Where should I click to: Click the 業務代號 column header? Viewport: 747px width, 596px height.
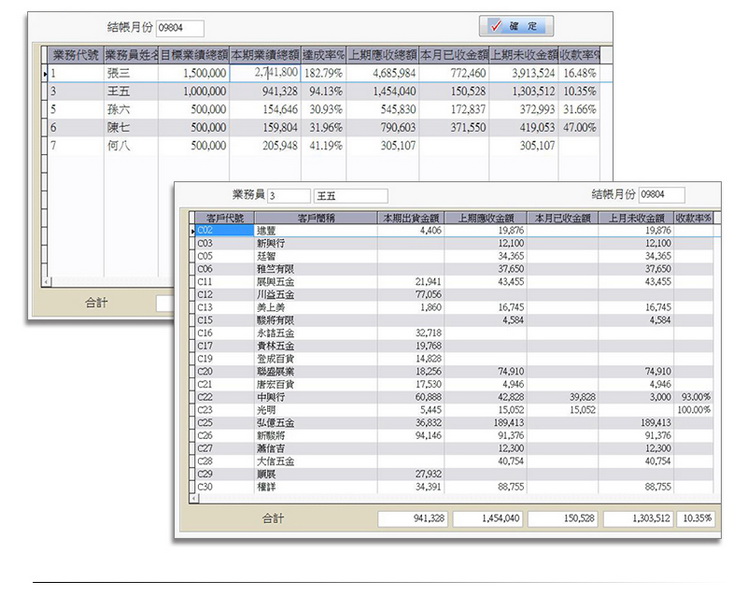(x=75, y=55)
